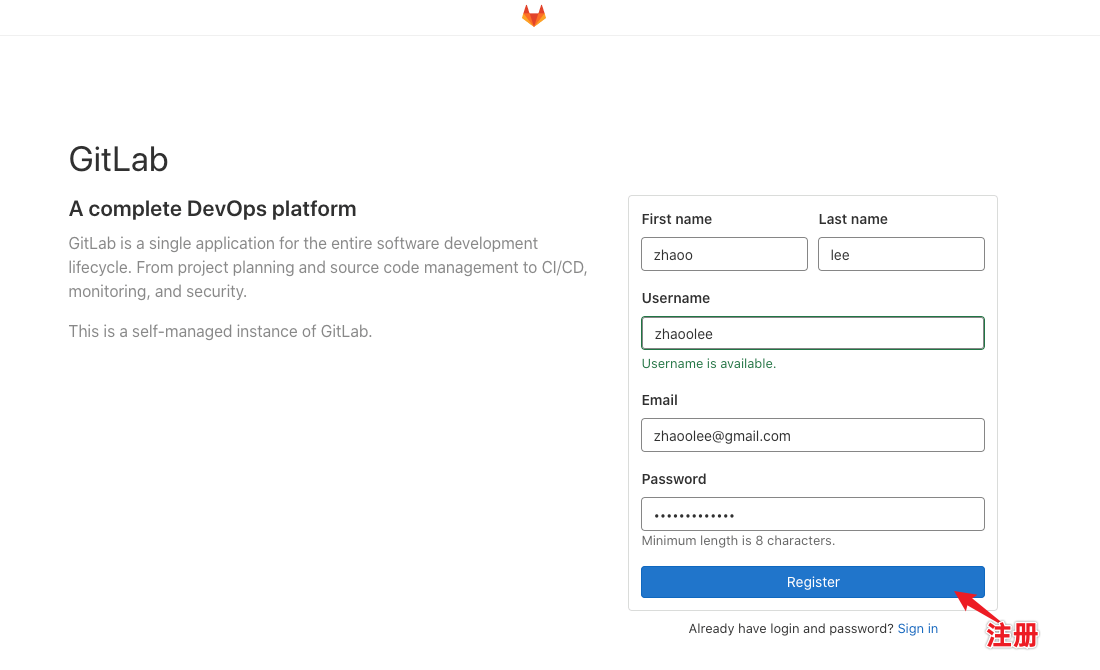Click the First name label
Image resolution: width=1100 pixels, height=670 pixels.
tap(676, 219)
